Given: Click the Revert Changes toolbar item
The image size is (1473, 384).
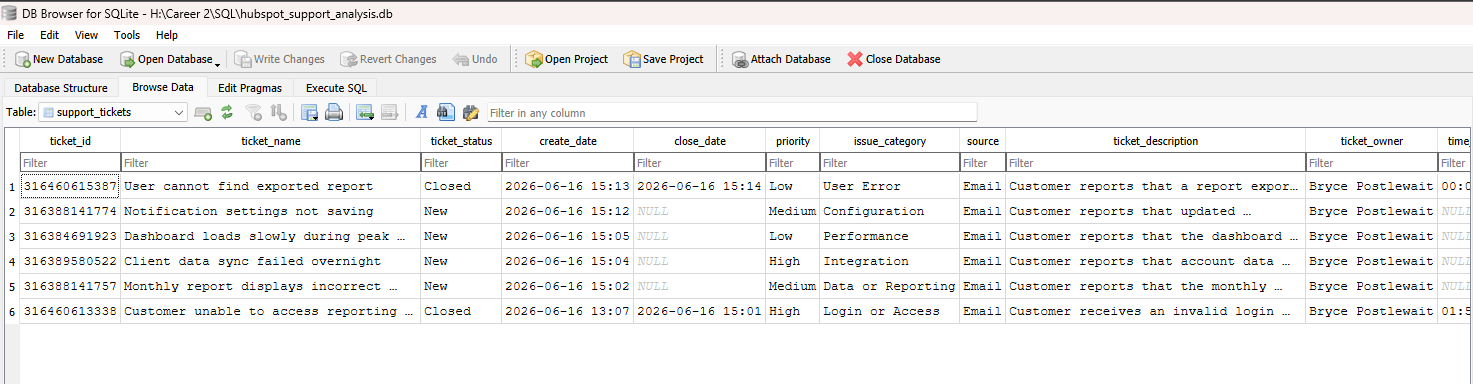Looking at the screenshot, I should coord(388,59).
